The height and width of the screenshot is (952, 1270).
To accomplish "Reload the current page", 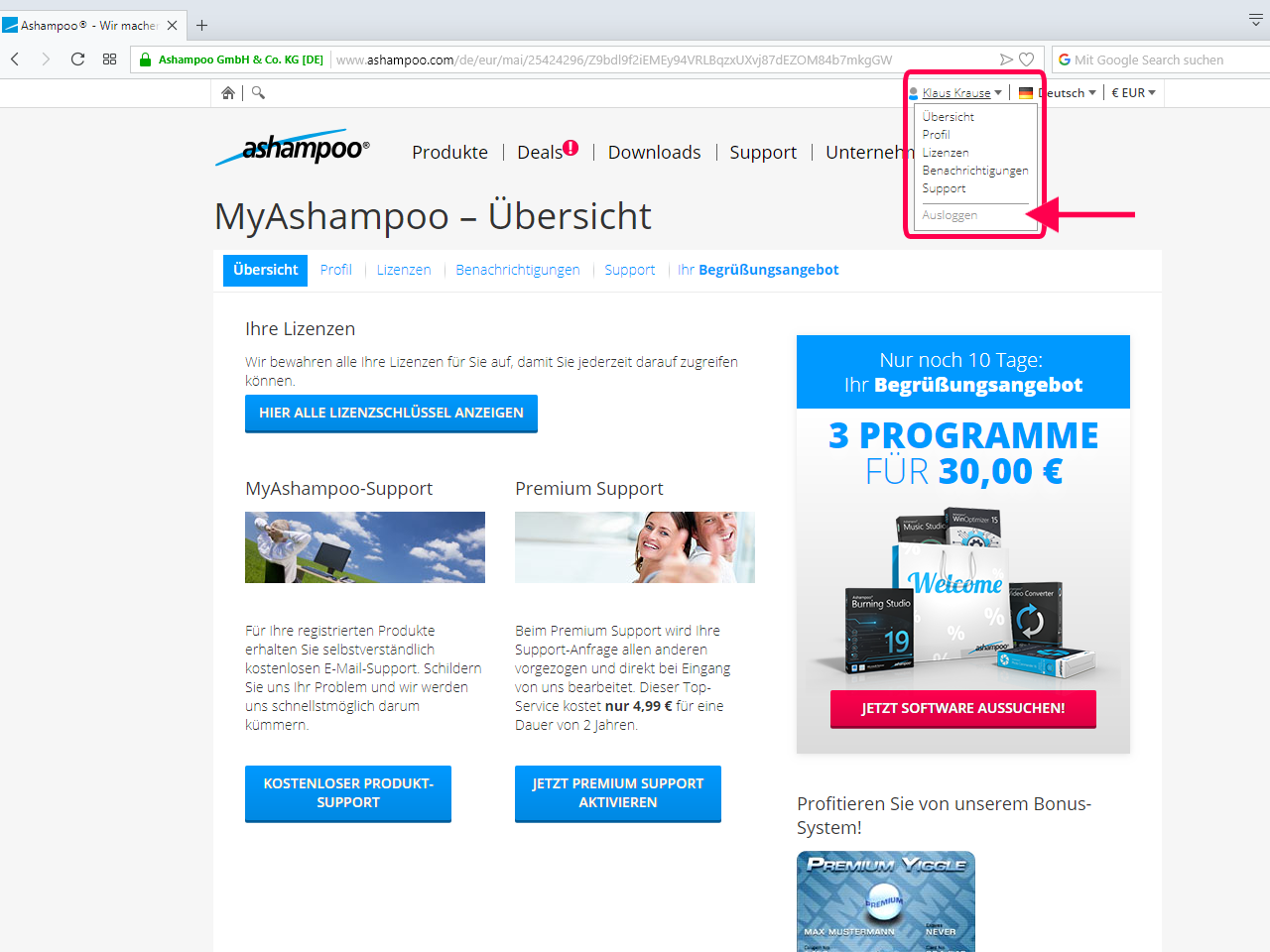I will 77,59.
